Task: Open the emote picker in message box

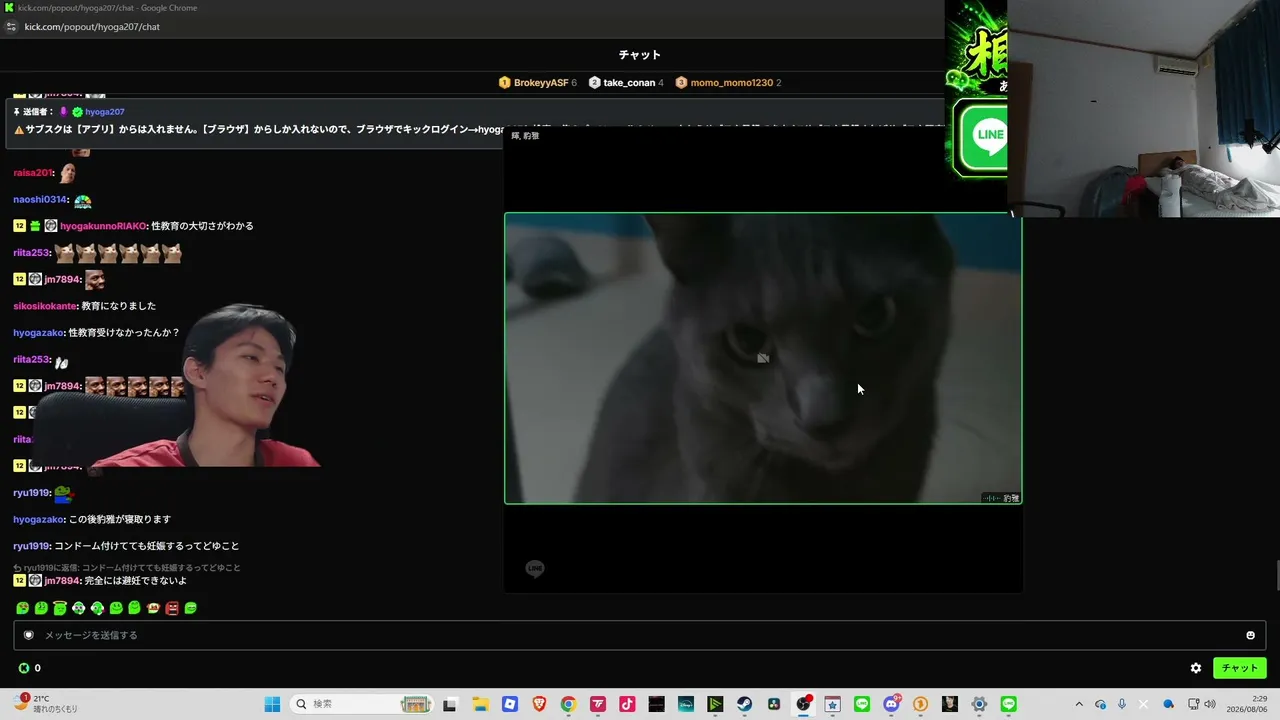Action: [x=1250, y=635]
